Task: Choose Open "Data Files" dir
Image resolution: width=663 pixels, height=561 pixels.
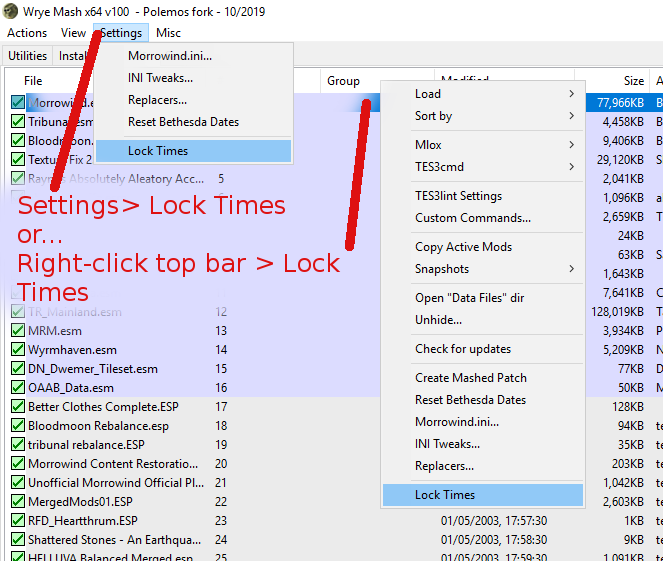Action: coord(483,298)
